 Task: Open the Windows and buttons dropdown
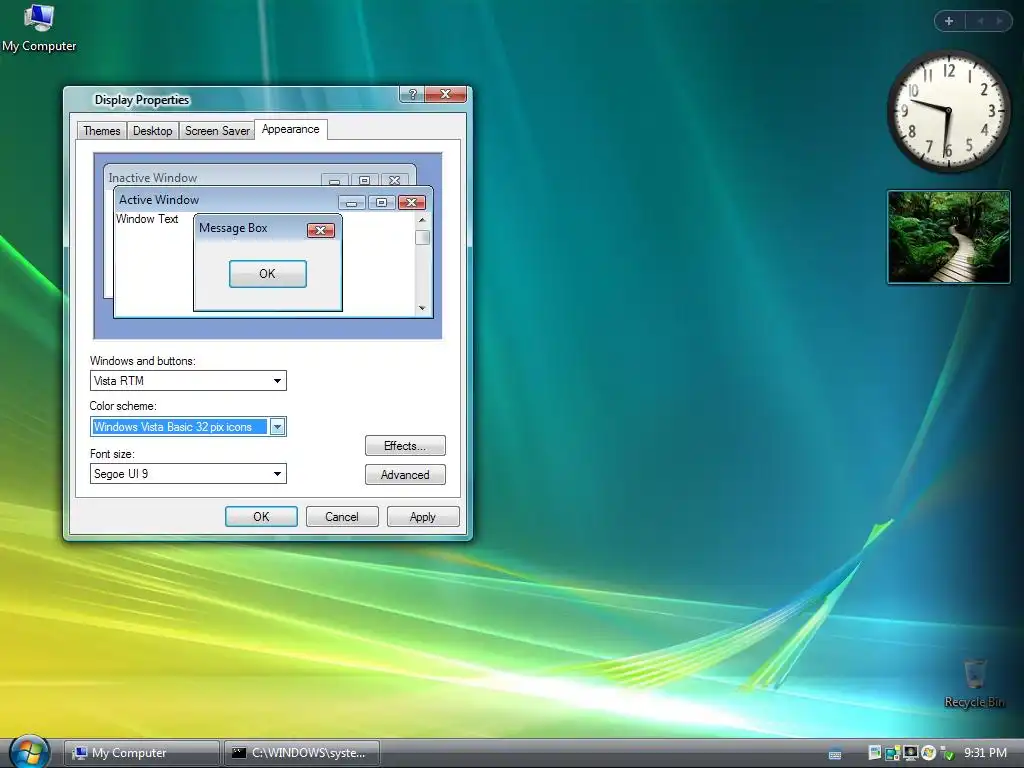(x=188, y=381)
